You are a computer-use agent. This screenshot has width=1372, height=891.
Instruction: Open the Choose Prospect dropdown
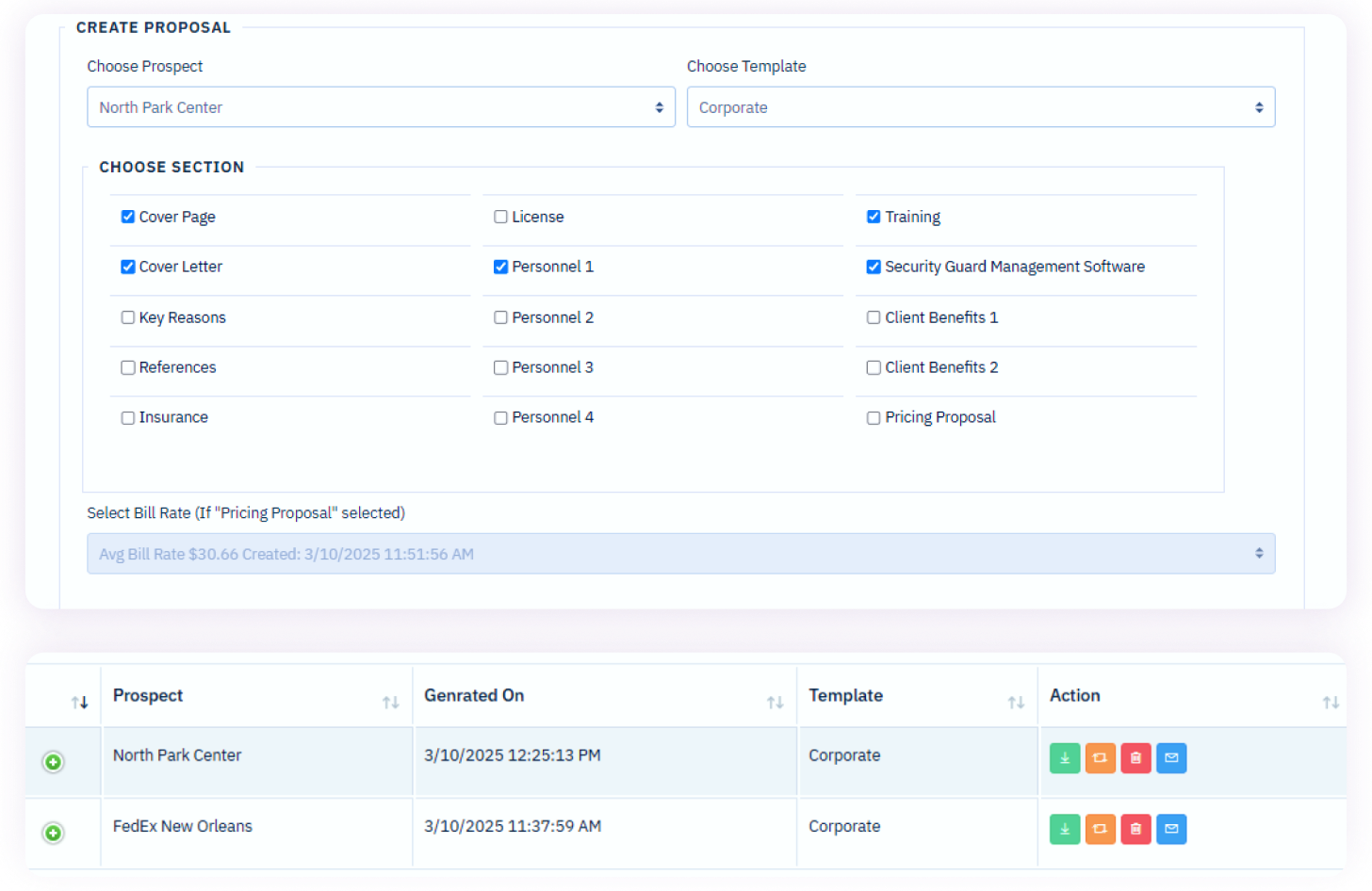point(381,107)
